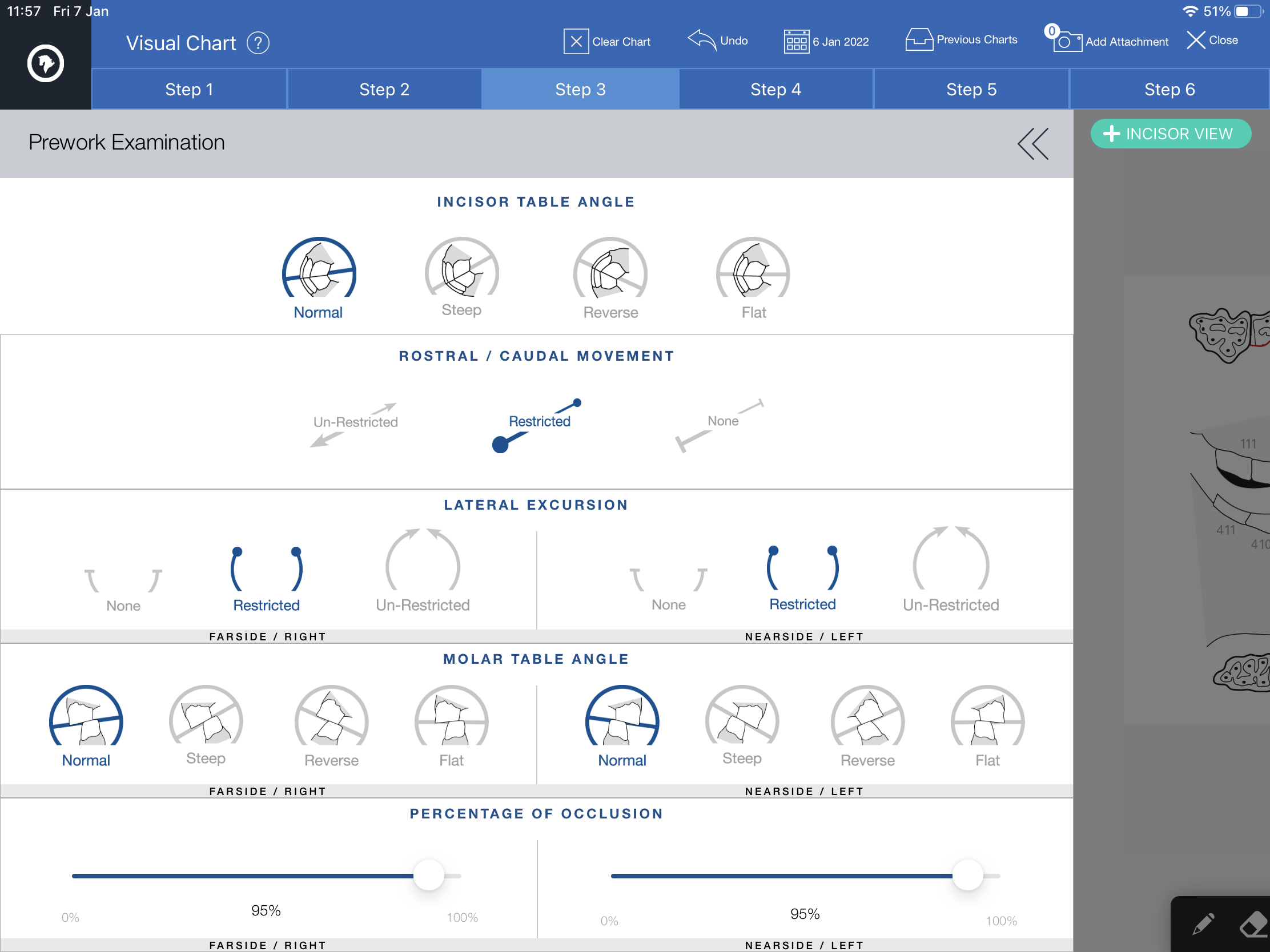Choose Un-Restricted rostral caudal movement
This screenshot has width=1270, height=952.
tap(355, 423)
